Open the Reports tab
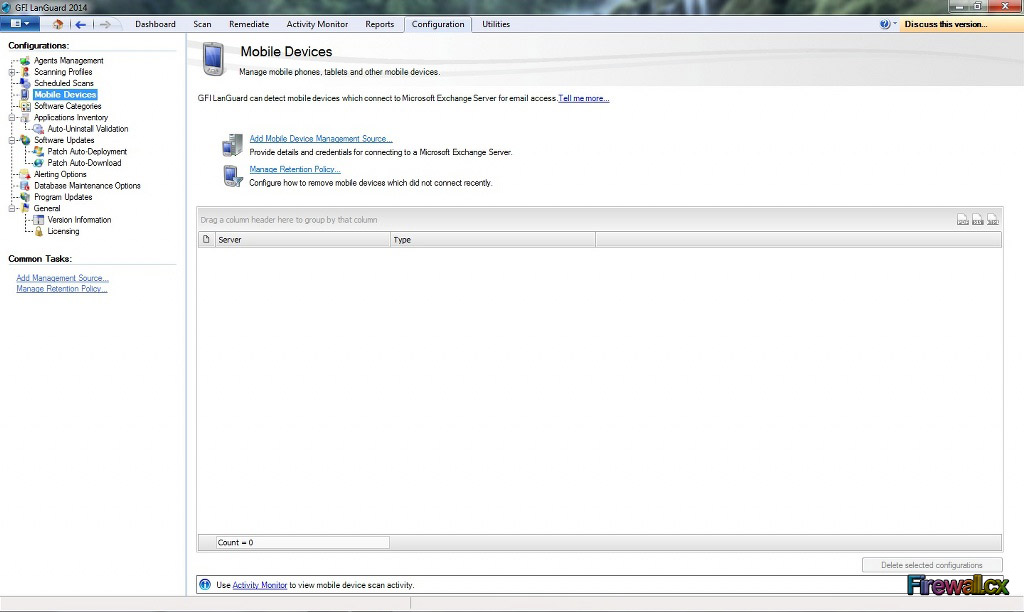Image resolution: width=1024 pixels, height=612 pixels. click(x=379, y=24)
